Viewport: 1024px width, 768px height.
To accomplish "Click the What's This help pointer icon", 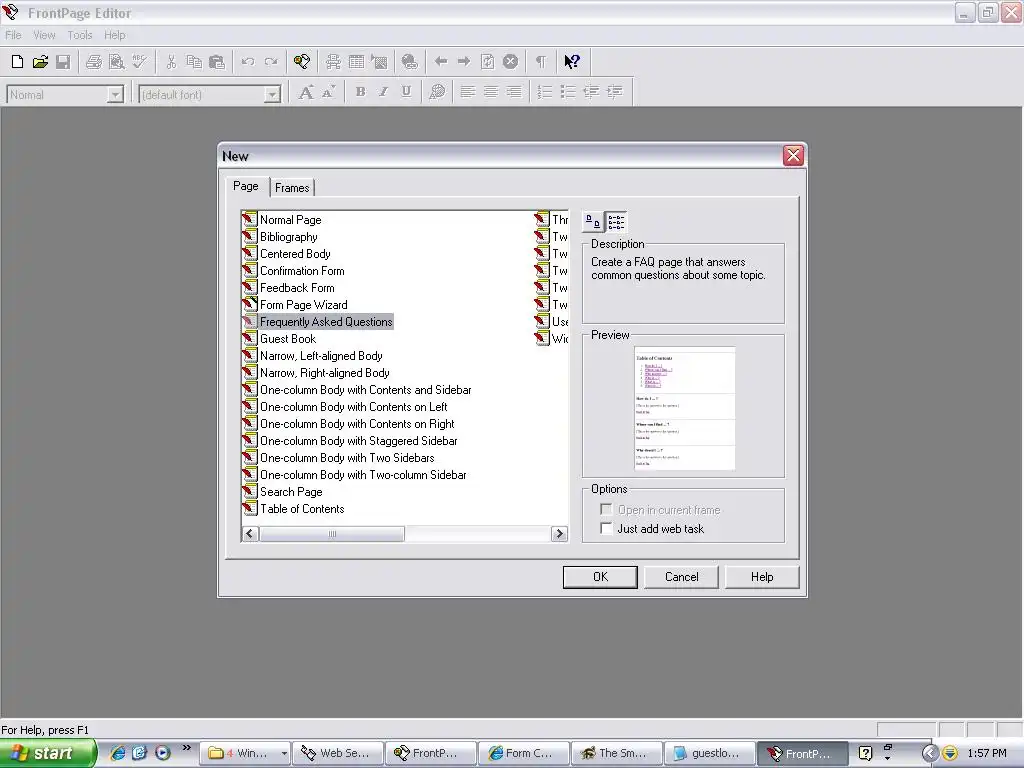I will coord(572,62).
